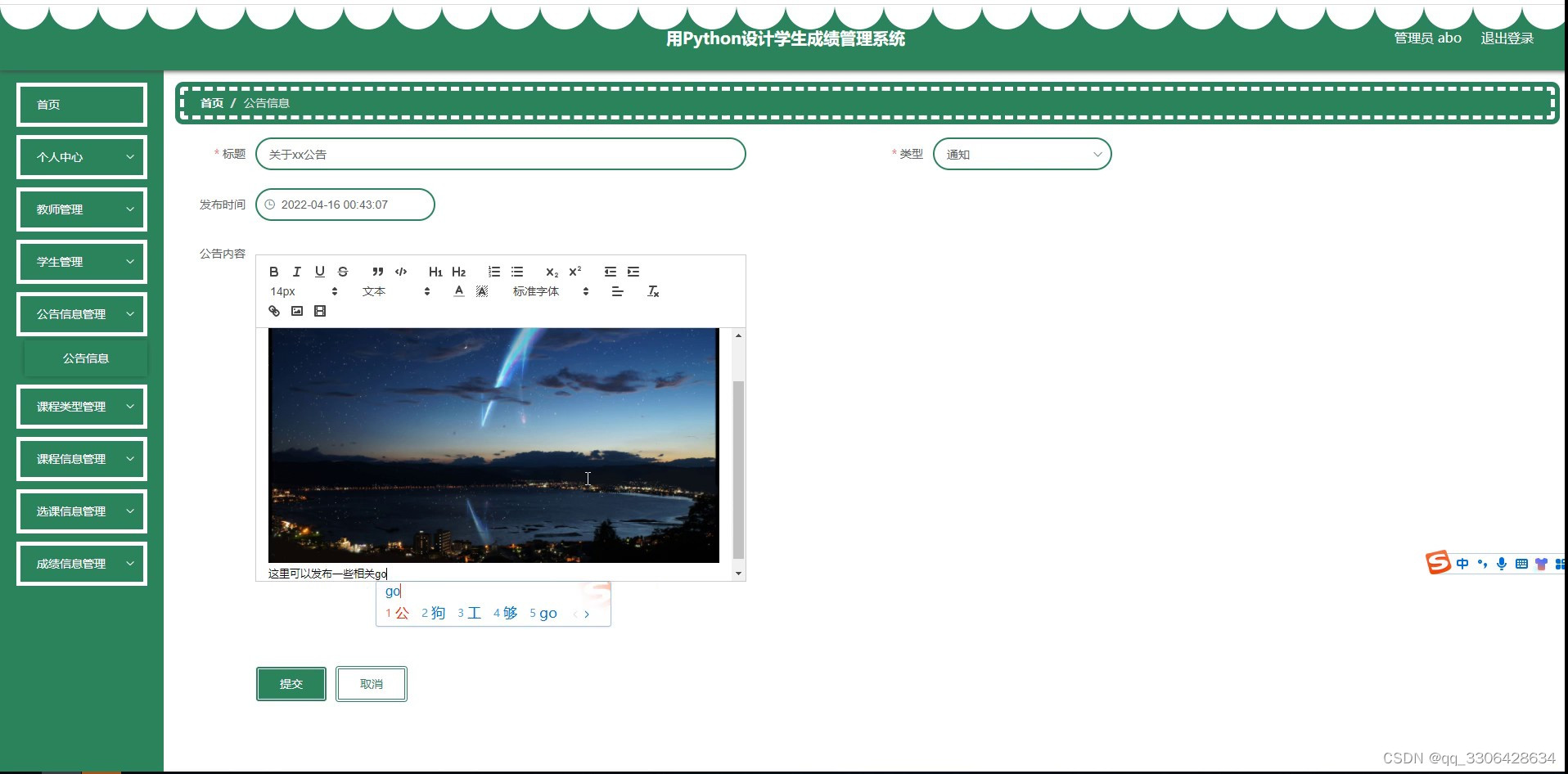Click the 公告信息 breadcrumb text

(x=267, y=103)
